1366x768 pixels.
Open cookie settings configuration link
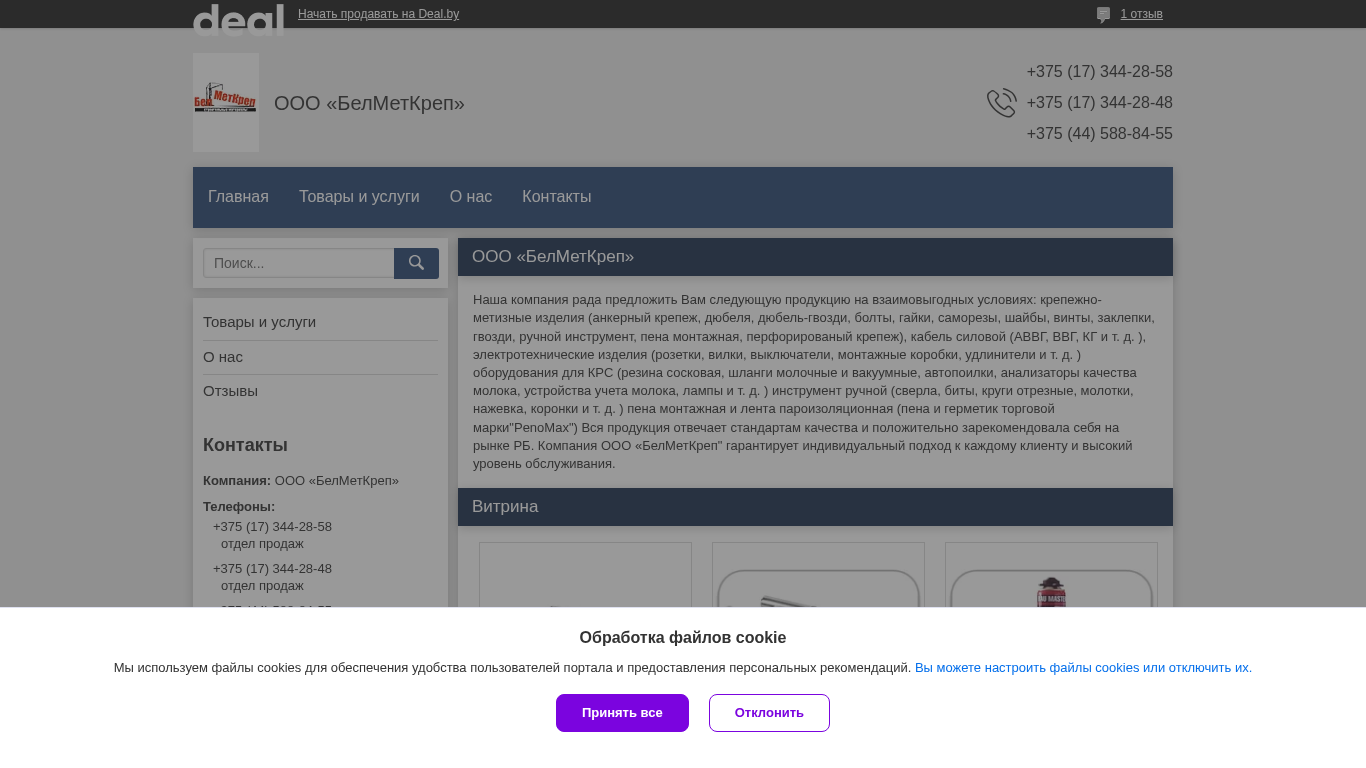(1083, 668)
